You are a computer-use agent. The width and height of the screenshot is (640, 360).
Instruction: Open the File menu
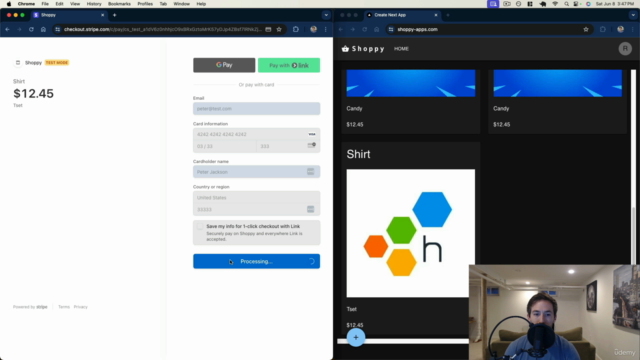pyautogui.click(x=45, y=4)
